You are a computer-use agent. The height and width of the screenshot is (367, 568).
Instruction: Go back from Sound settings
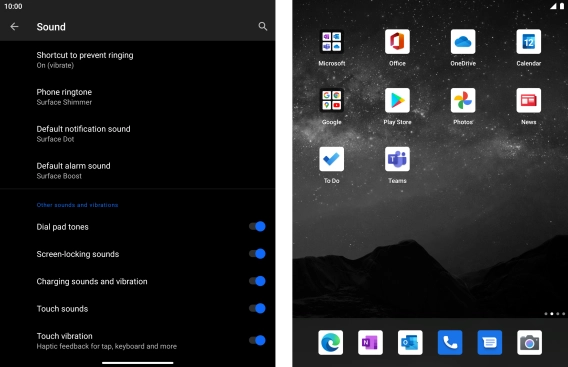pos(14,26)
